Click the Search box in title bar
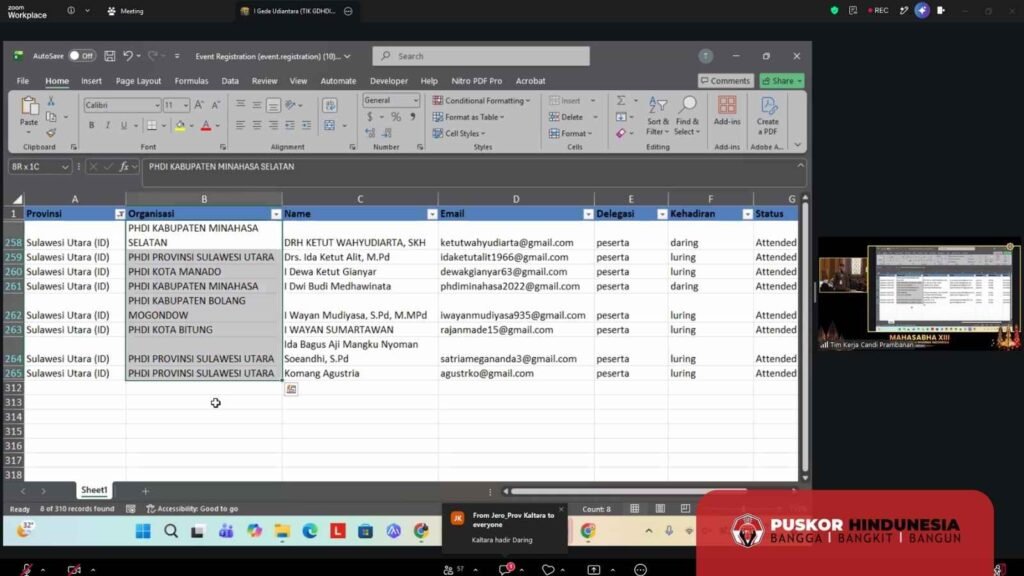Viewport: 1024px width, 576px height. coord(481,56)
